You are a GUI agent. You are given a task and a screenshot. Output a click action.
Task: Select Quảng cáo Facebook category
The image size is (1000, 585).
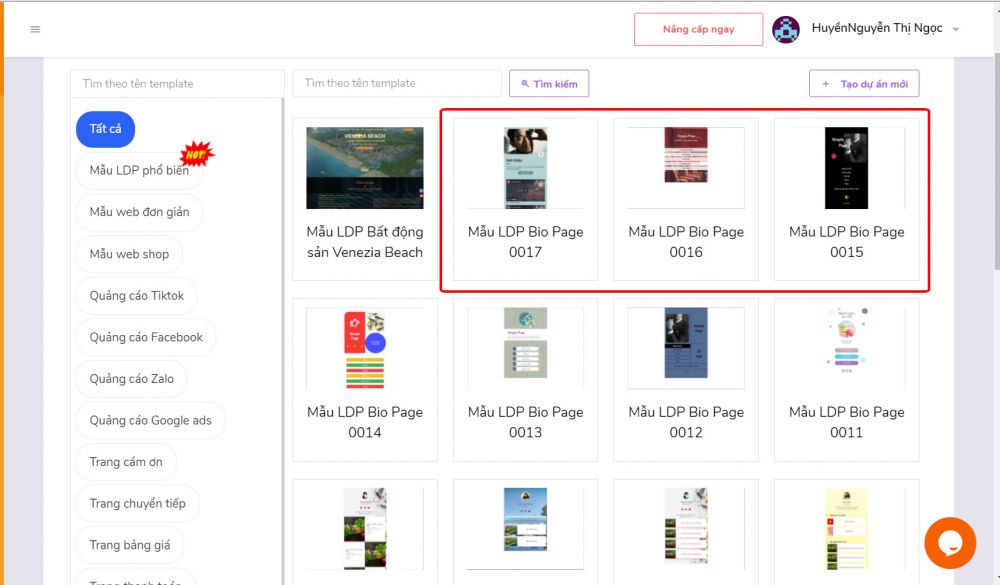(x=145, y=337)
